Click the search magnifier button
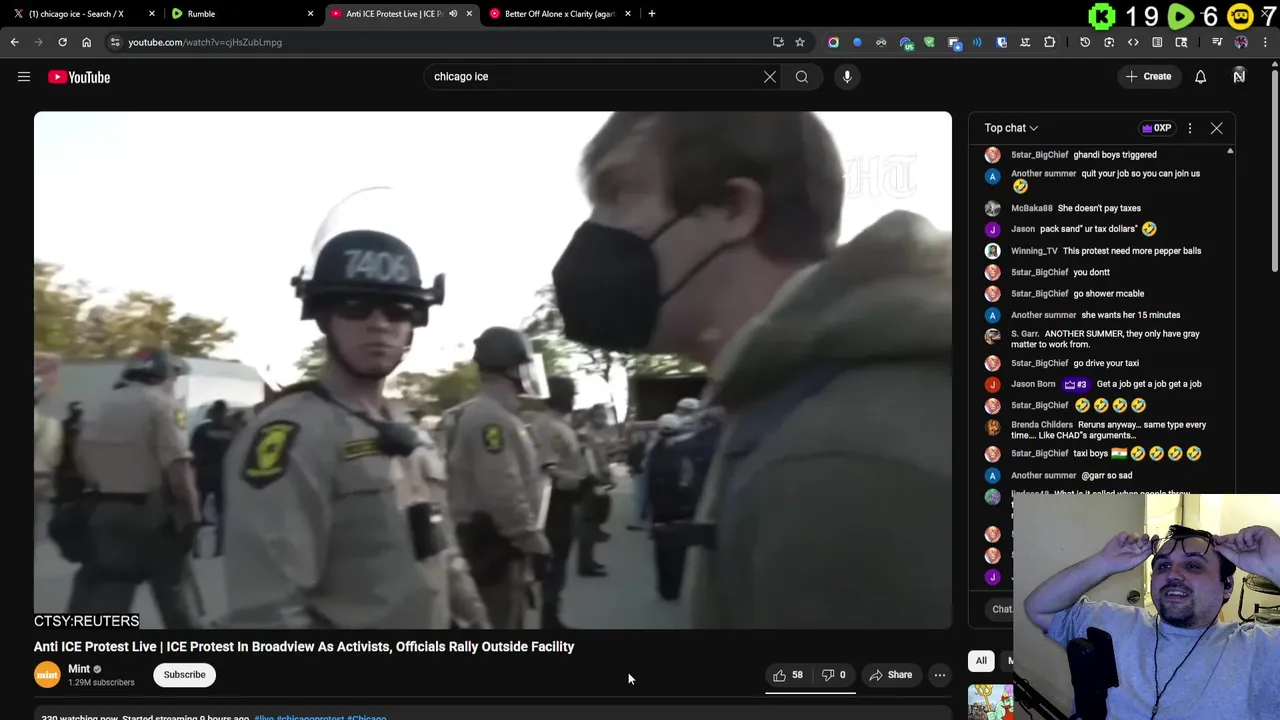 [802, 77]
